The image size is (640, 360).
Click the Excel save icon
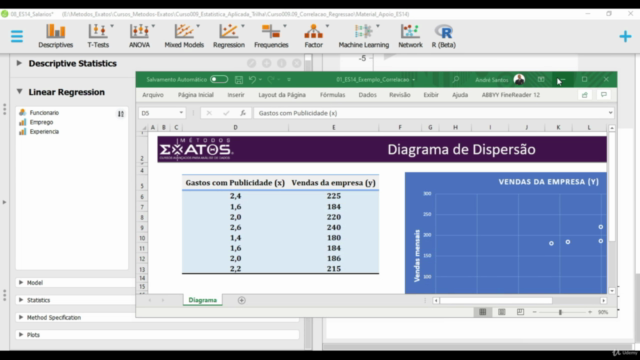tap(239, 80)
